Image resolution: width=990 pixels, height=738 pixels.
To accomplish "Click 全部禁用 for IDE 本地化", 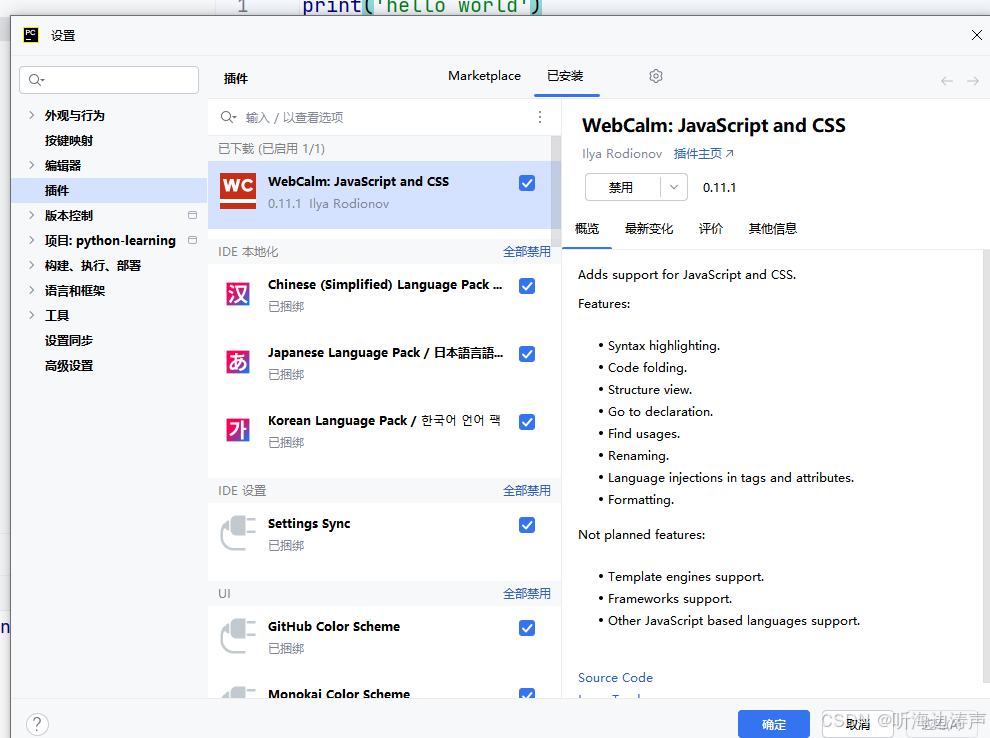I will click(527, 251).
